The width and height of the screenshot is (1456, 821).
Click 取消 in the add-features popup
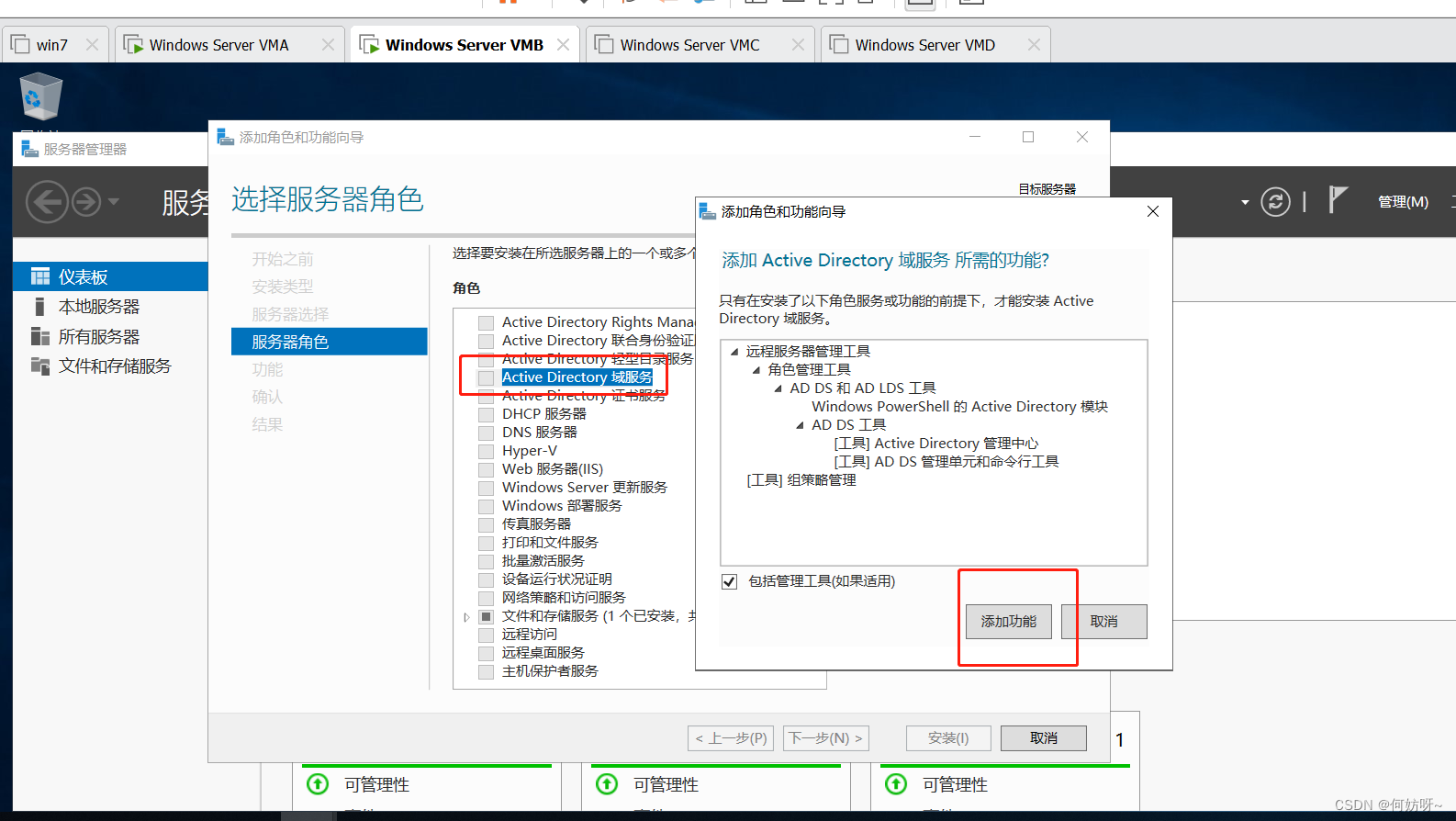(1104, 622)
